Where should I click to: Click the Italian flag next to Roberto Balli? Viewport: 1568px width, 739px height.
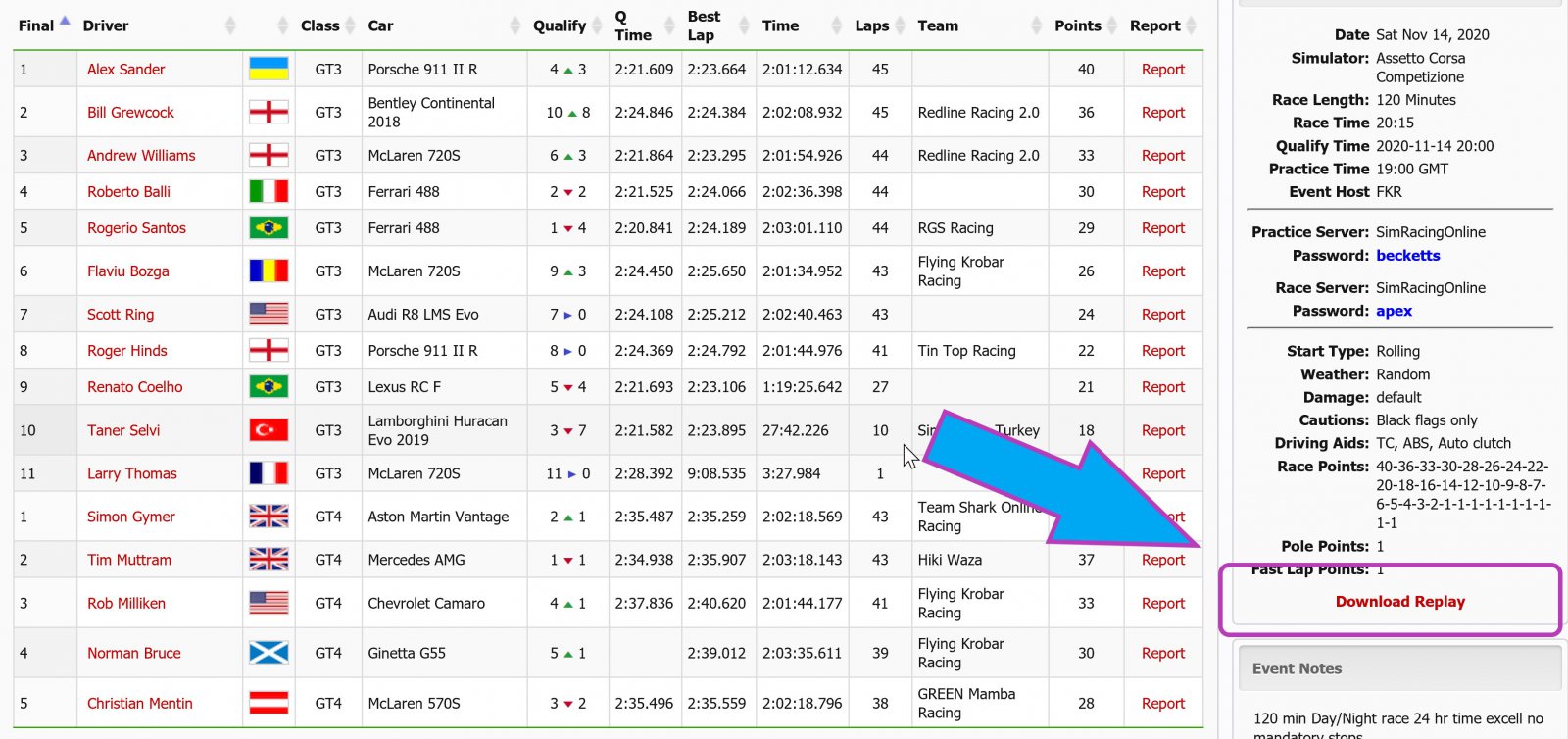pos(269,192)
